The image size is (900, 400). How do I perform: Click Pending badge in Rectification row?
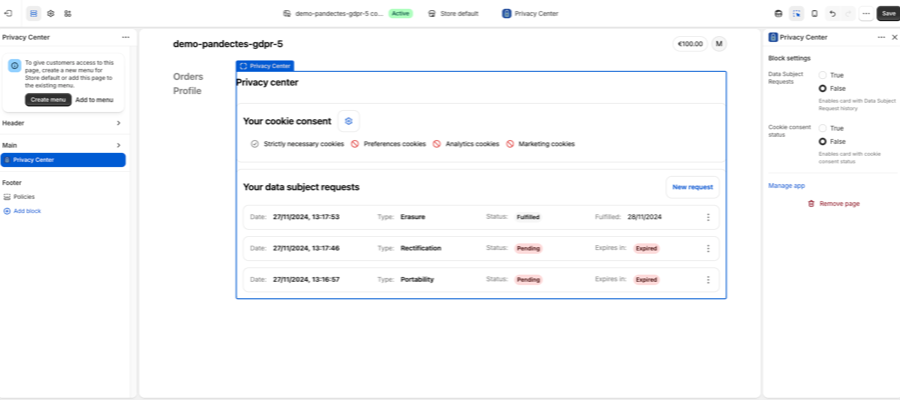click(x=528, y=248)
